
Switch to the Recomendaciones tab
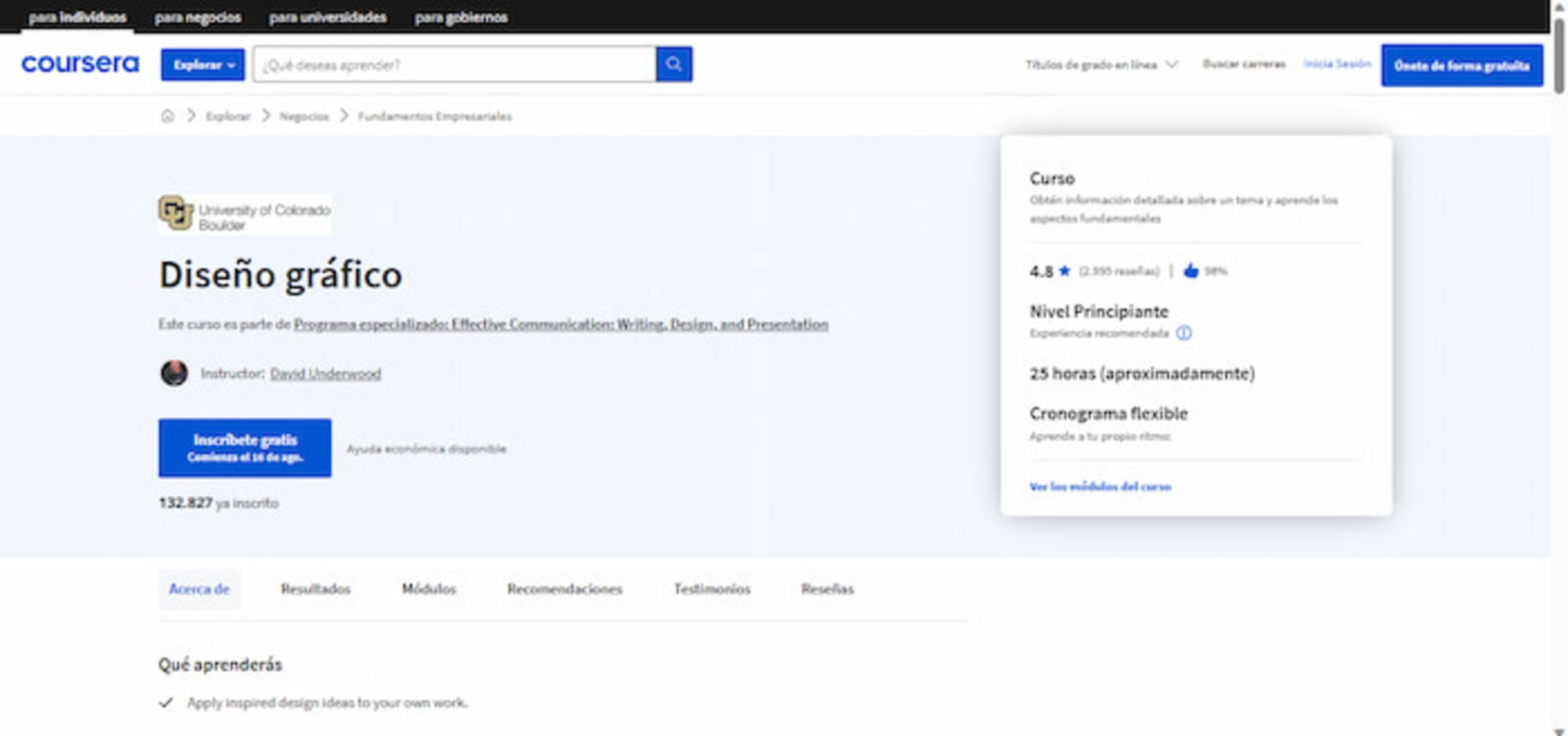click(x=564, y=589)
